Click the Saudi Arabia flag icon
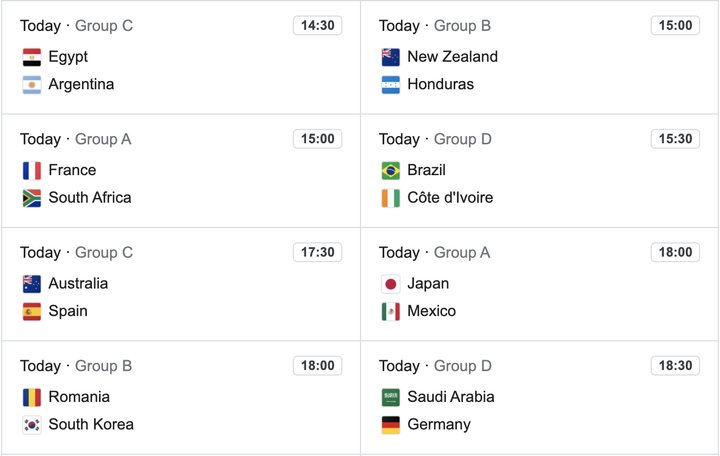 click(391, 397)
